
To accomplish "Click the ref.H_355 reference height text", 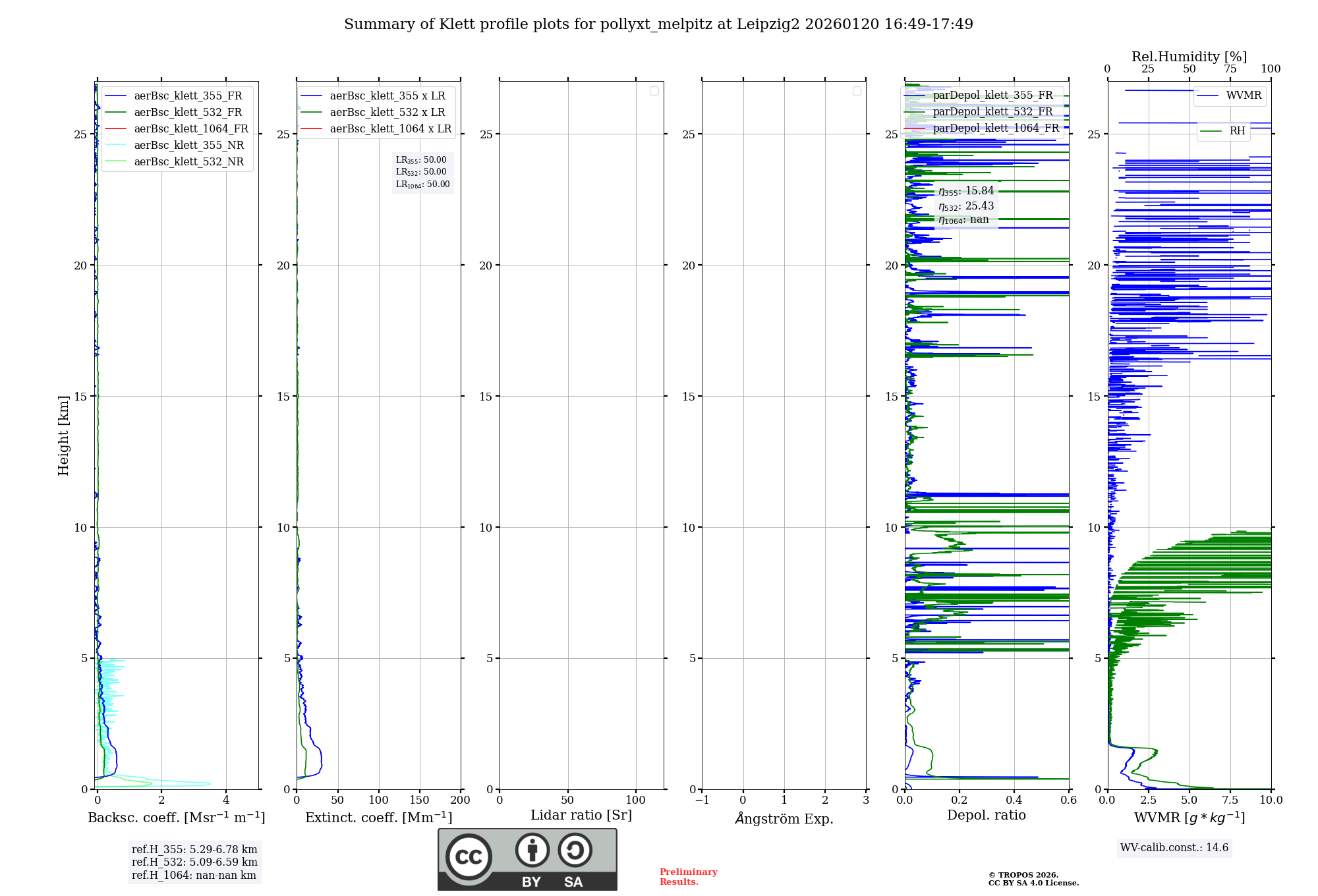I will pyautogui.click(x=194, y=849).
